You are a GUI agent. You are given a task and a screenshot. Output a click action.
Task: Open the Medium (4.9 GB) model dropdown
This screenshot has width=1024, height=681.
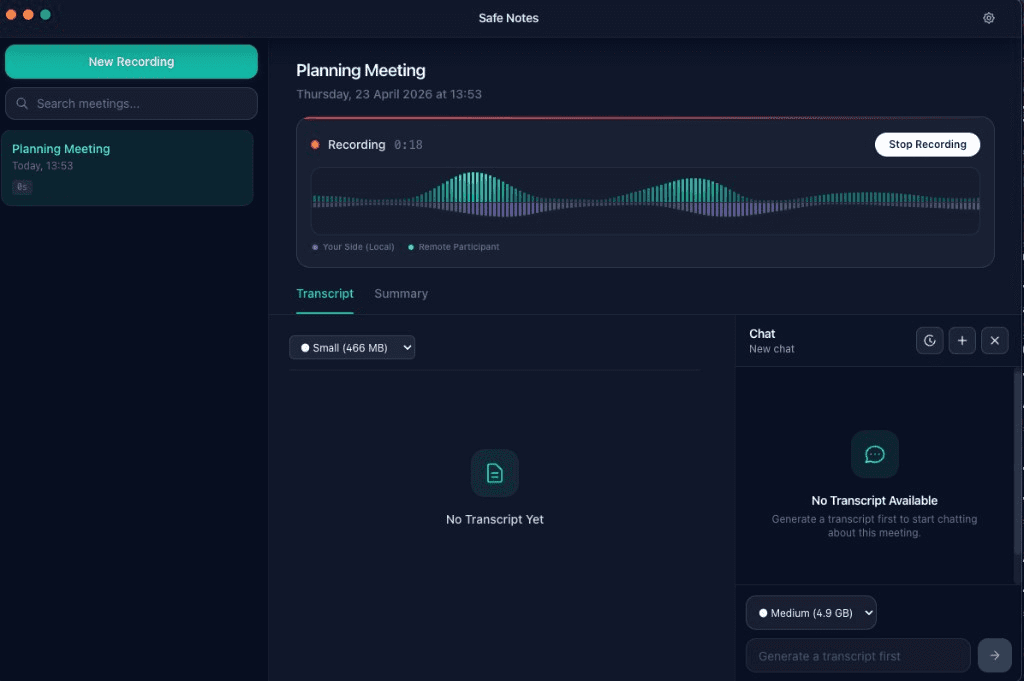[x=811, y=612]
